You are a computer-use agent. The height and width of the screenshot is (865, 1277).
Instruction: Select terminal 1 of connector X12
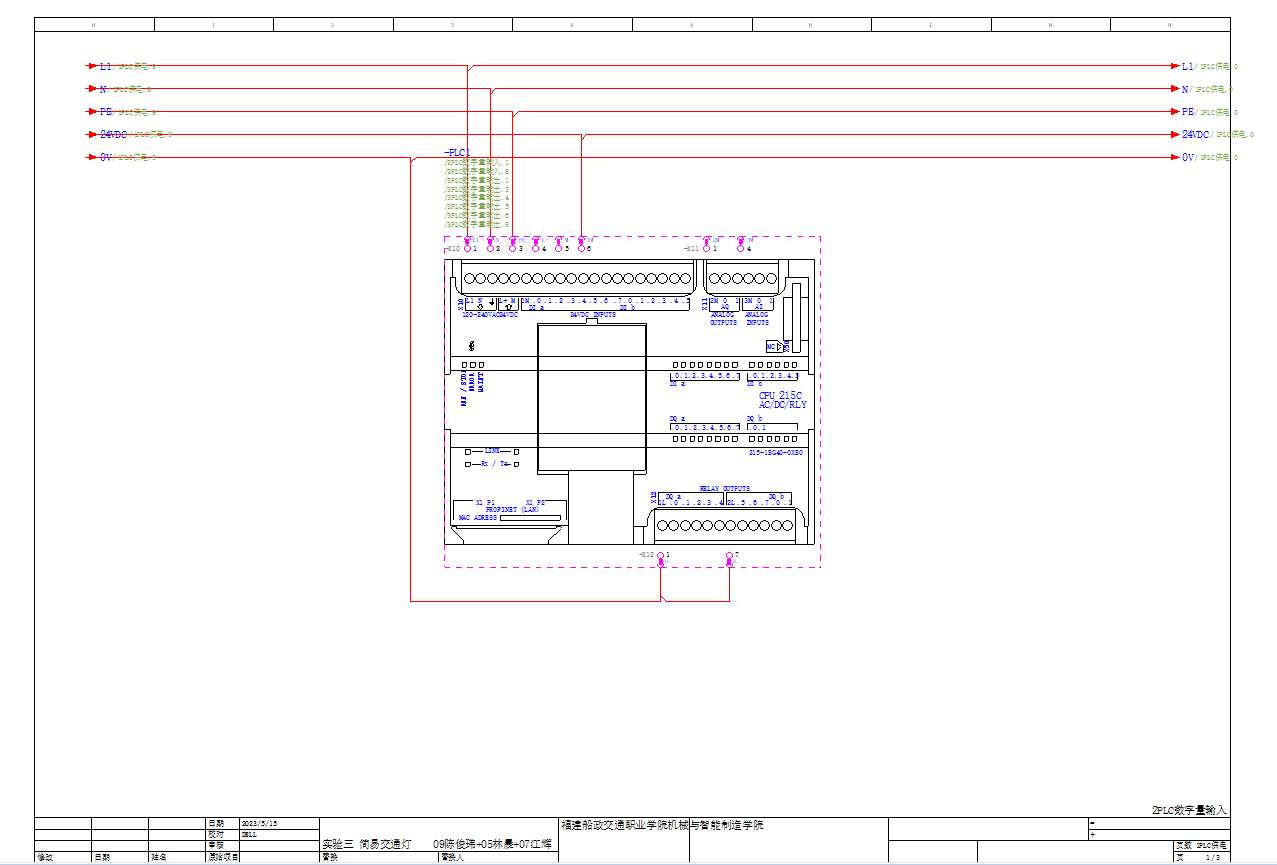[661, 555]
